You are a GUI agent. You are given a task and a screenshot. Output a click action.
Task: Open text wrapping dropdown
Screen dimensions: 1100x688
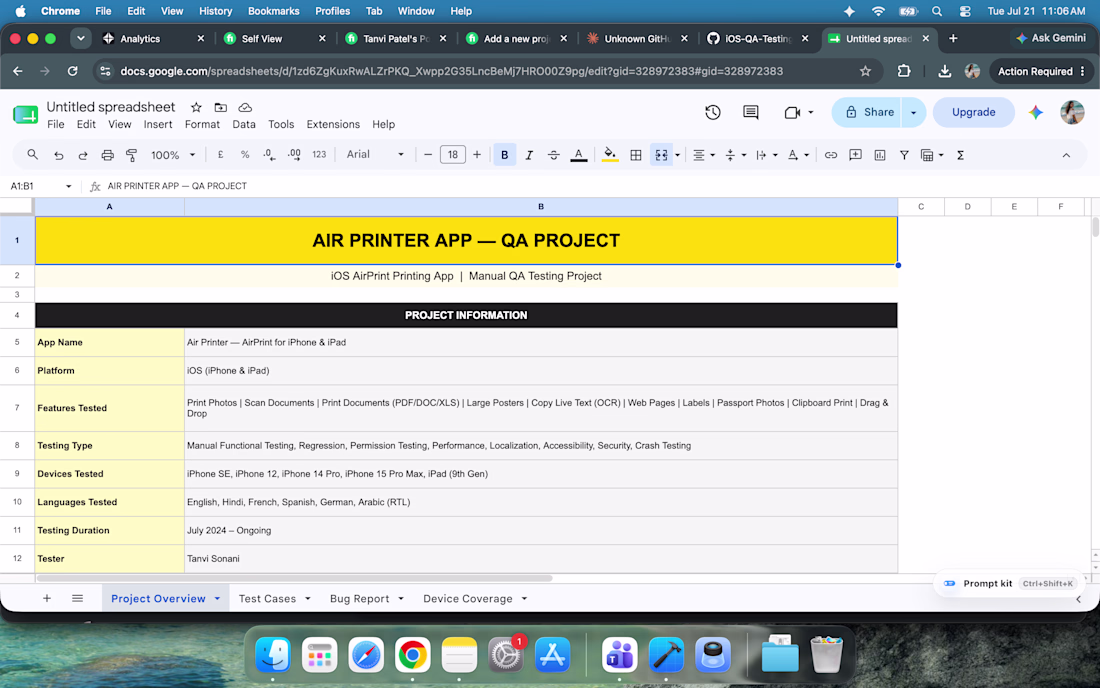766,155
